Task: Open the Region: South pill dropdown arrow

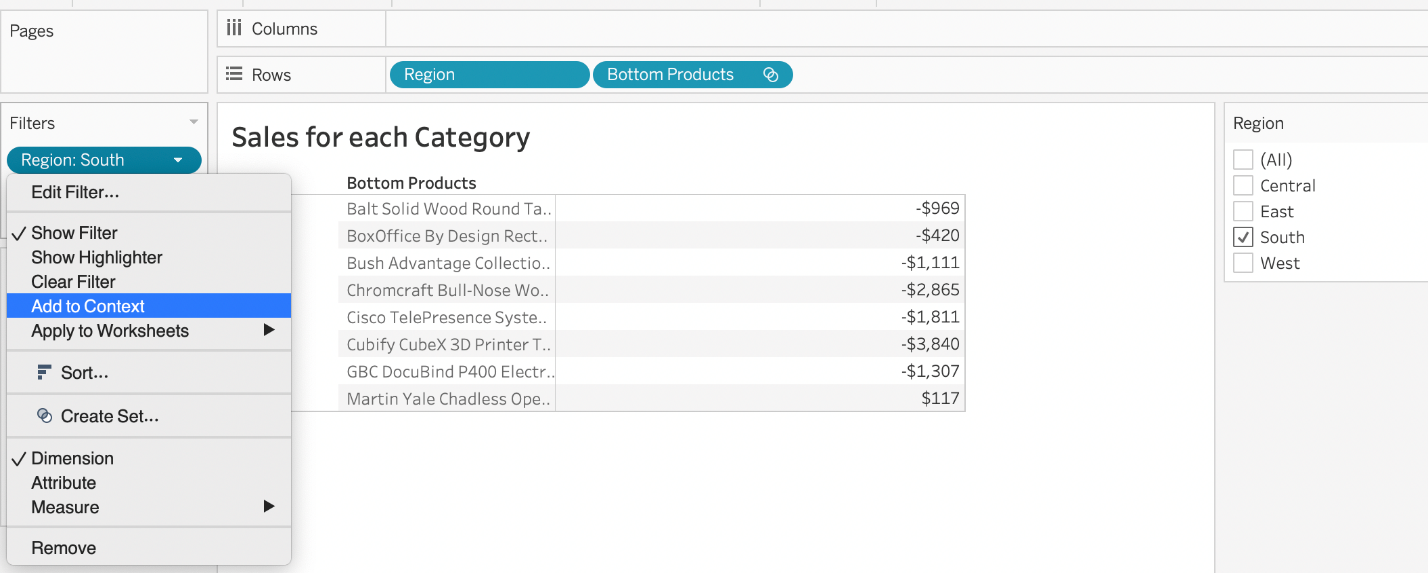Action: coord(178,160)
